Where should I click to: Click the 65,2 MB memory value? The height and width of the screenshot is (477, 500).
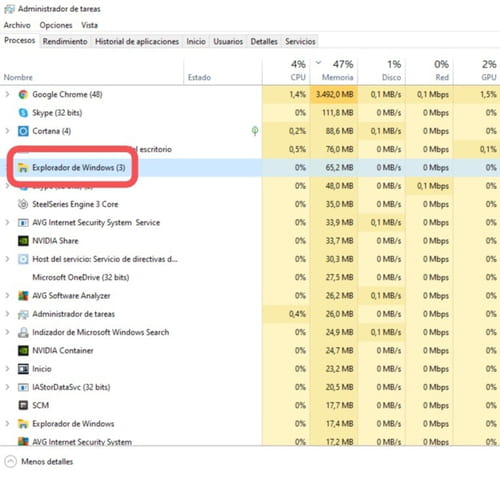click(339, 168)
